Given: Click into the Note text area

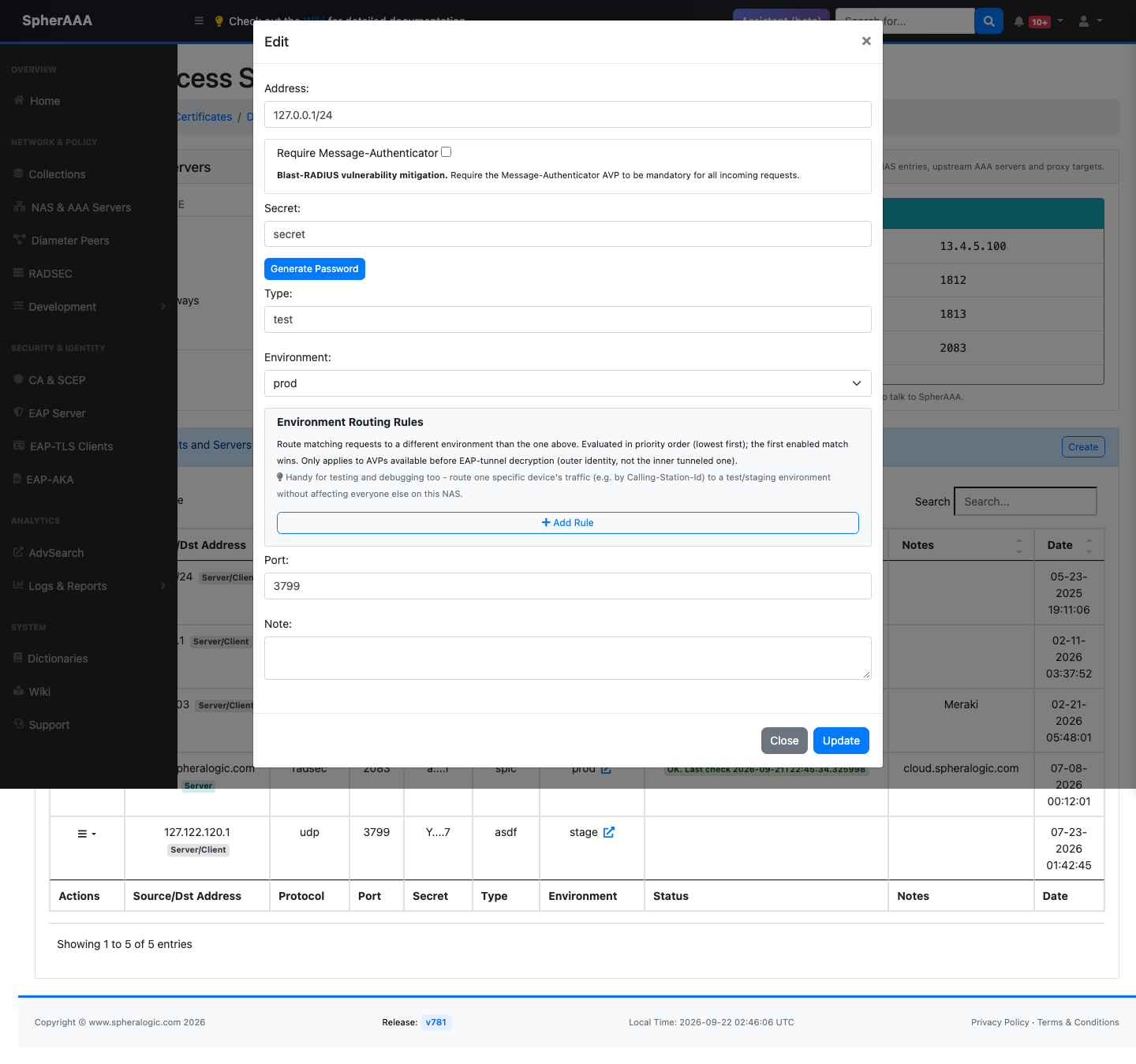Looking at the screenshot, I should [x=568, y=658].
